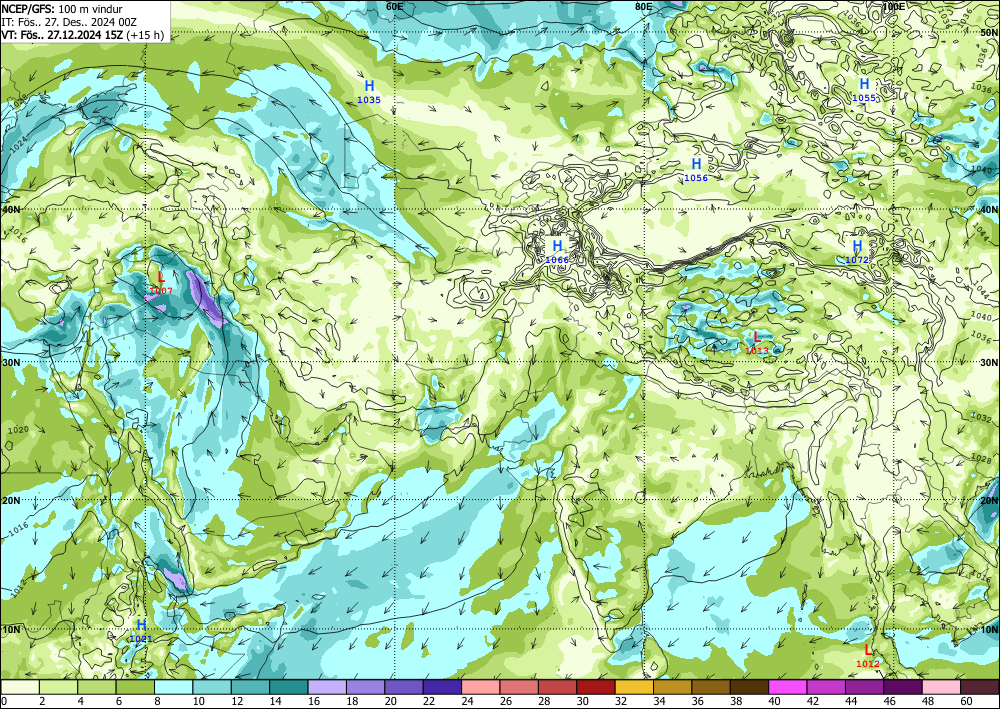Click the 60E longitude label
Image resolution: width=1000 pixels, height=709 pixels.
point(395,6)
